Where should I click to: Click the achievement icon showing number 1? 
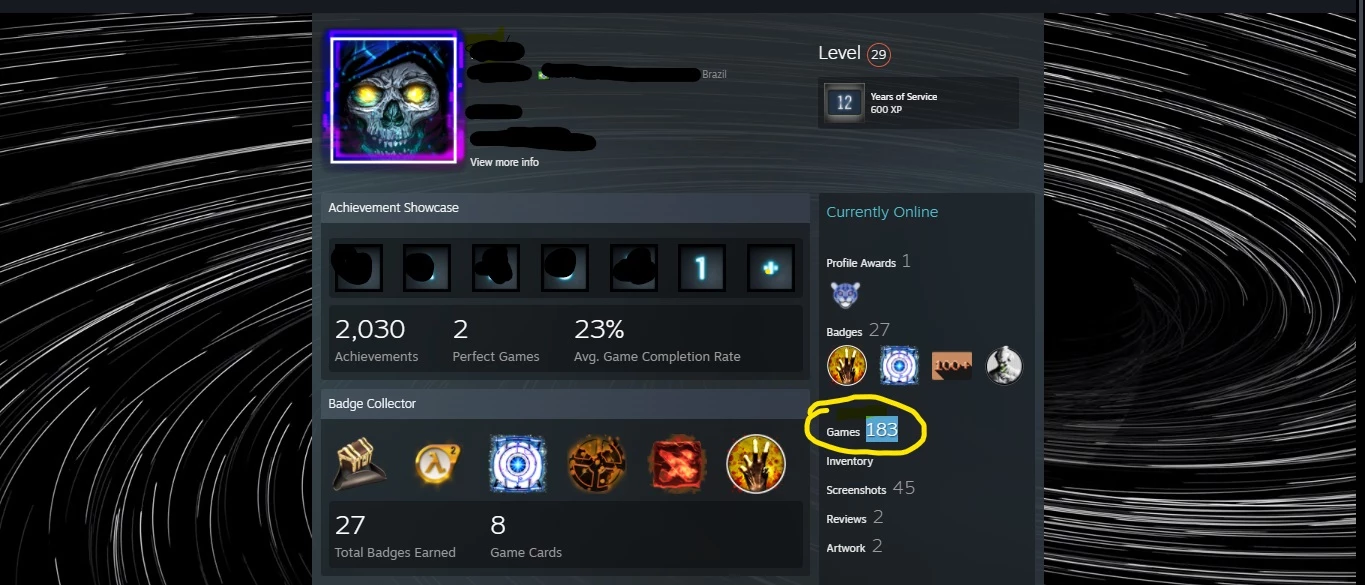pos(702,267)
